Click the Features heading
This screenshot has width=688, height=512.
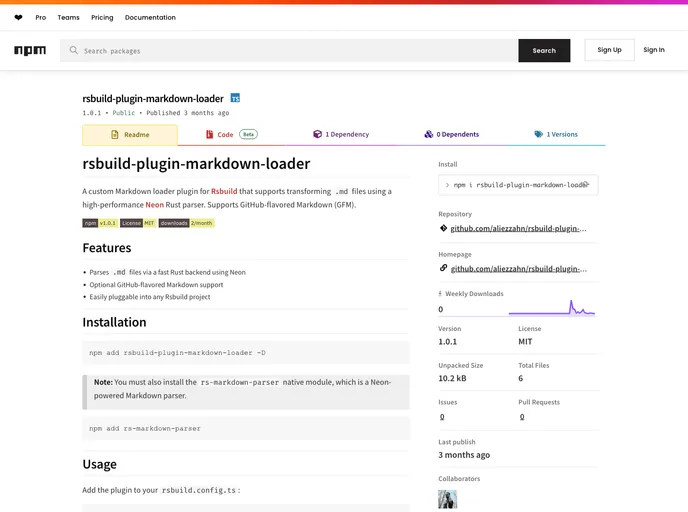(x=107, y=248)
